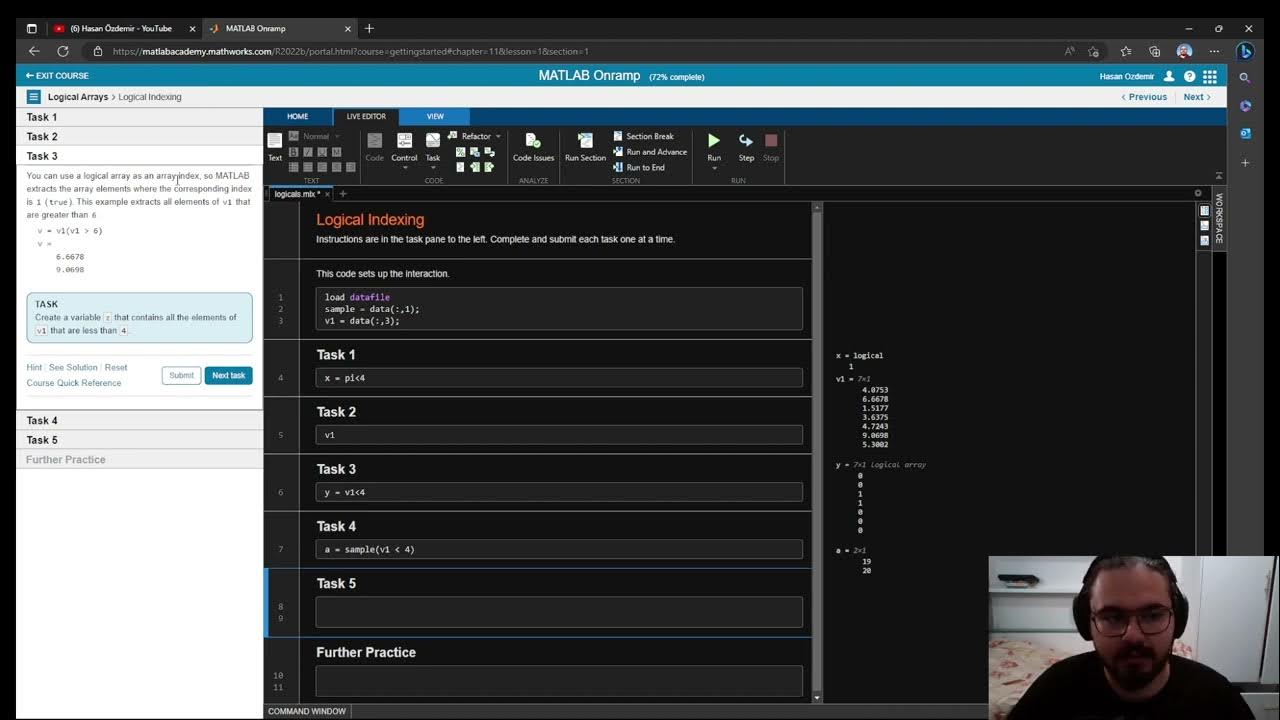Expand the Run button dropdown arrow
This screenshot has width=1280, height=720.
click(x=714, y=167)
